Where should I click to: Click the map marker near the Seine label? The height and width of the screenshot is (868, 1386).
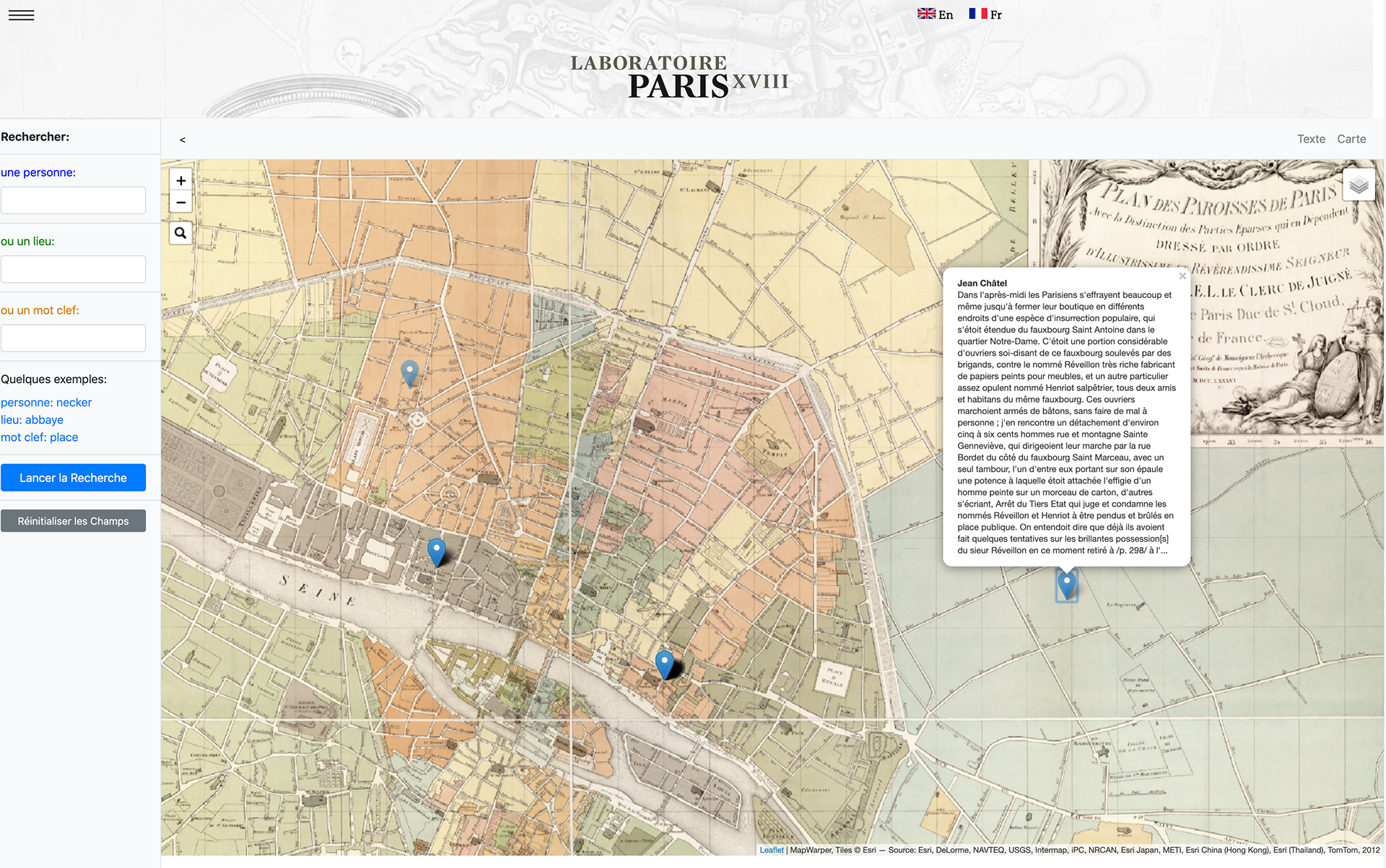point(436,551)
